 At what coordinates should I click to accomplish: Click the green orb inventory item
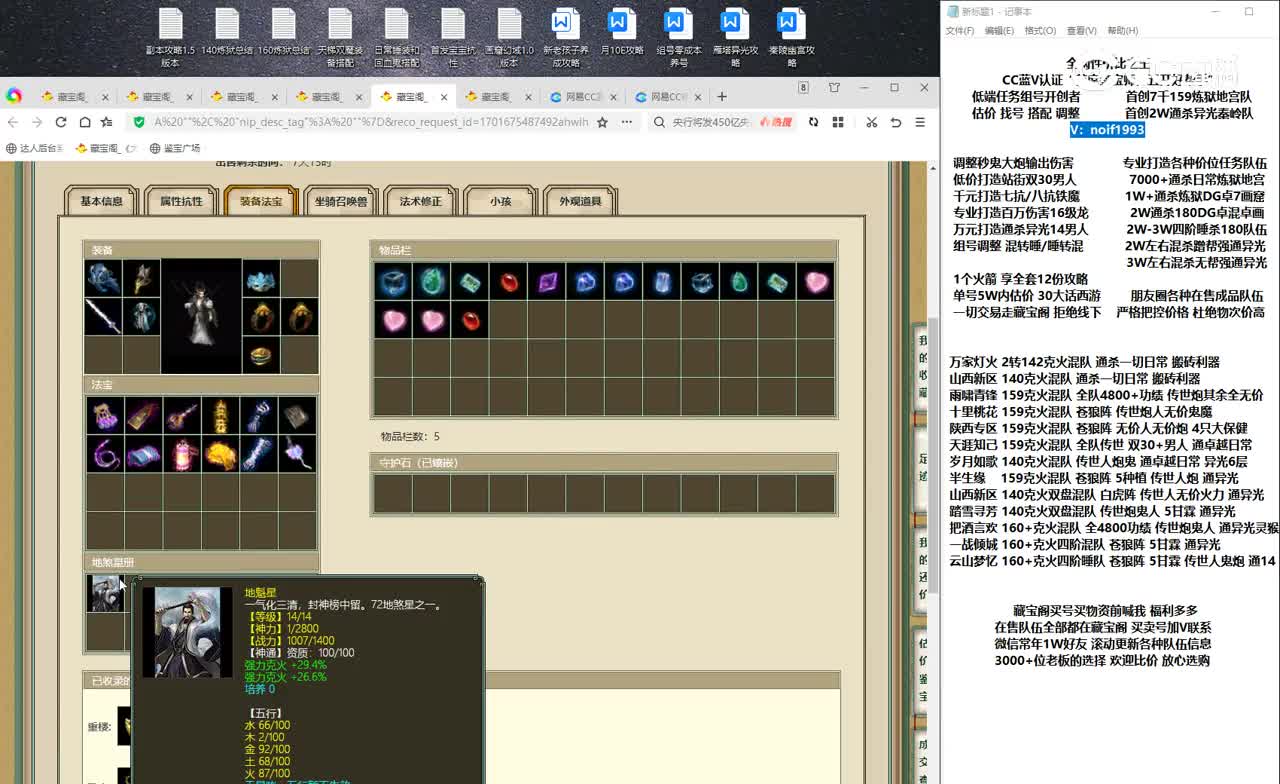pyautogui.click(x=432, y=282)
